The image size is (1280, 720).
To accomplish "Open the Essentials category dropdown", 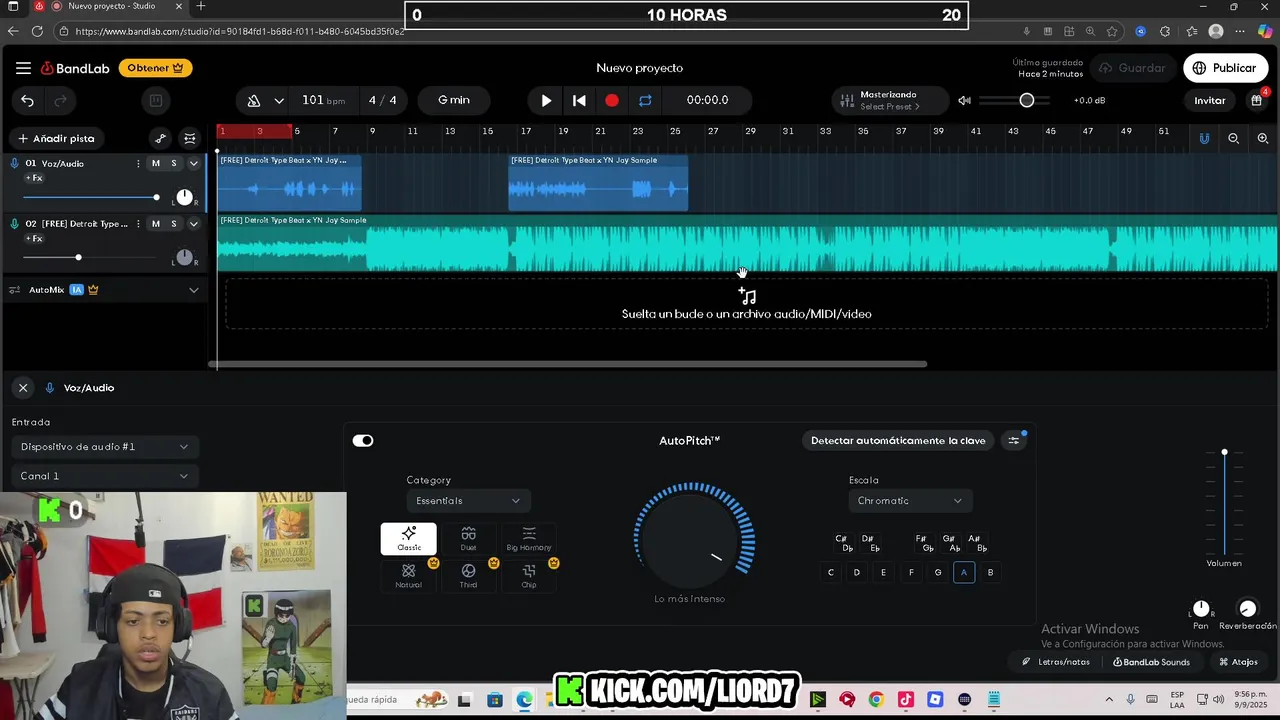I will [x=468, y=501].
